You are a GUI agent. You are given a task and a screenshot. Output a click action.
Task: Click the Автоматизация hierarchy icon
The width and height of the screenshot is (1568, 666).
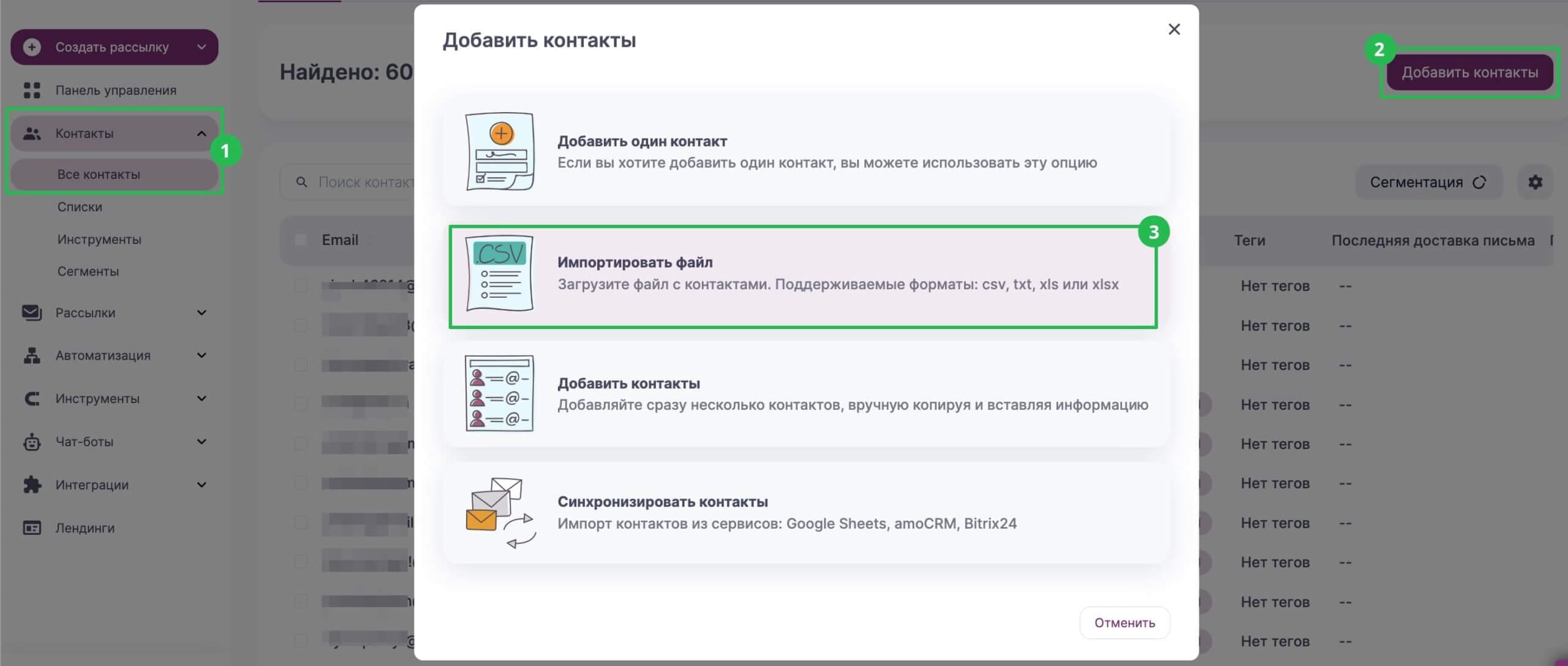click(x=32, y=355)
